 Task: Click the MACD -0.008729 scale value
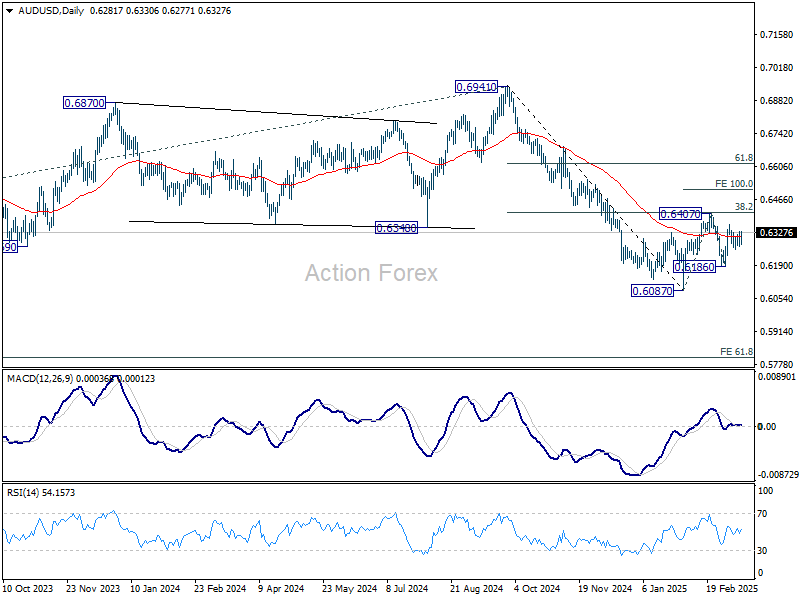coord(778,474)
